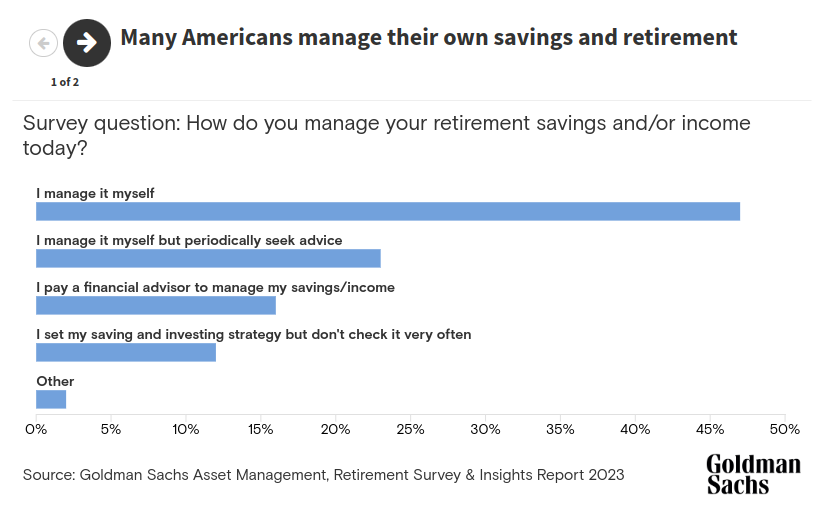The image size is (816, 516).
Task: Select the 'I manage it myself' bar
Action: point(388,212)
